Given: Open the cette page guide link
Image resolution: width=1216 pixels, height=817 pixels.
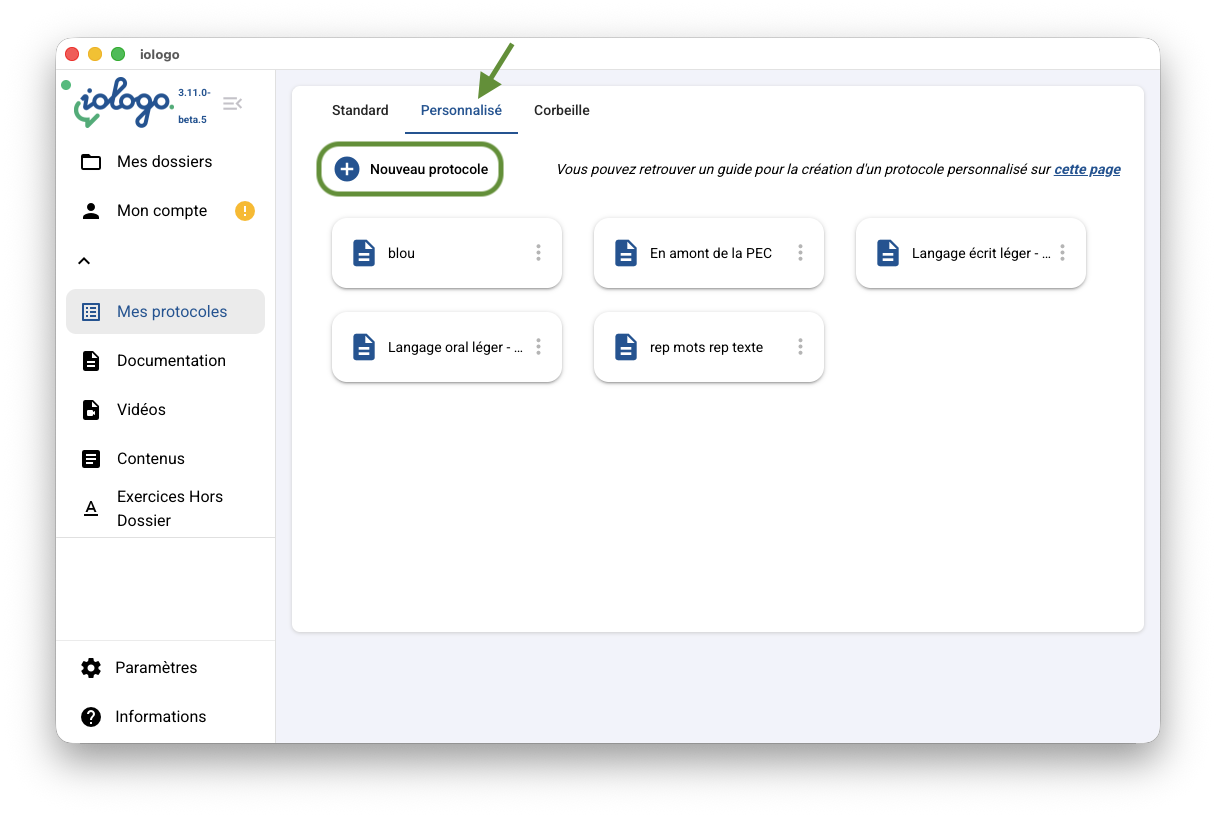Looking at the screenshot, I should click(1087, 170).
